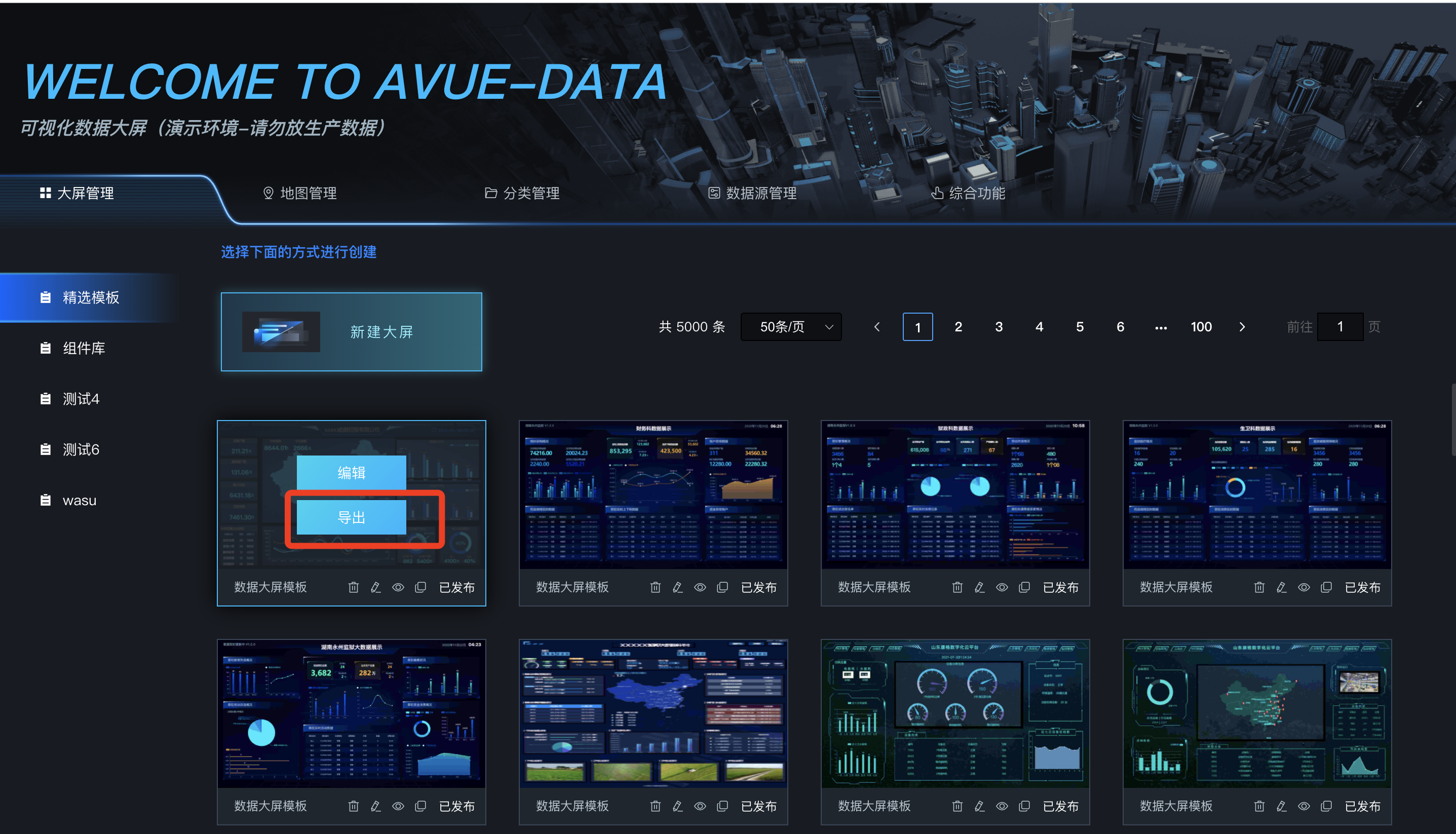Duplicate the 湖南永州监狱大数据展示 card
Image resolution: width=1456 pixels, height=834 pixels.
point(420,806)
